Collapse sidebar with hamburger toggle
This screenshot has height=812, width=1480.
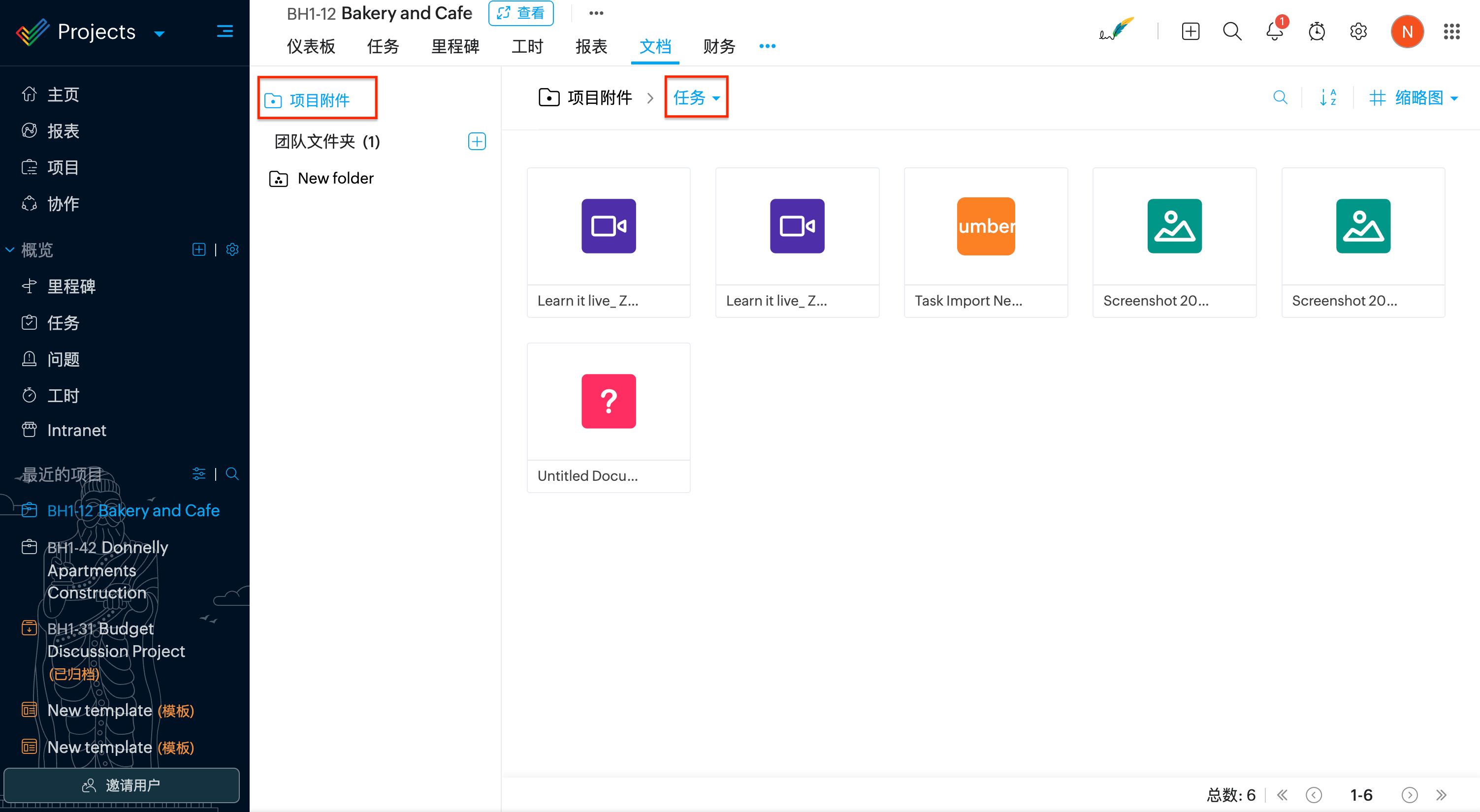point(225,31)
